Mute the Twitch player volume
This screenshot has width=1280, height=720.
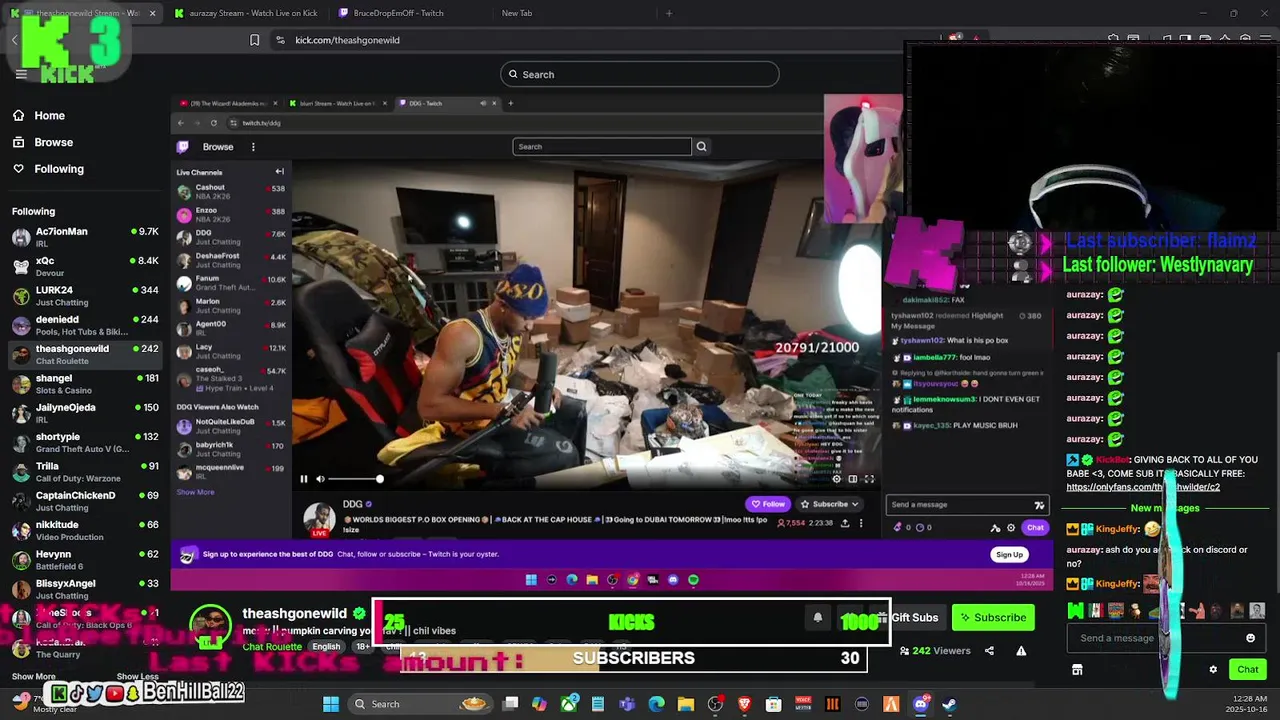click(320, 479)
